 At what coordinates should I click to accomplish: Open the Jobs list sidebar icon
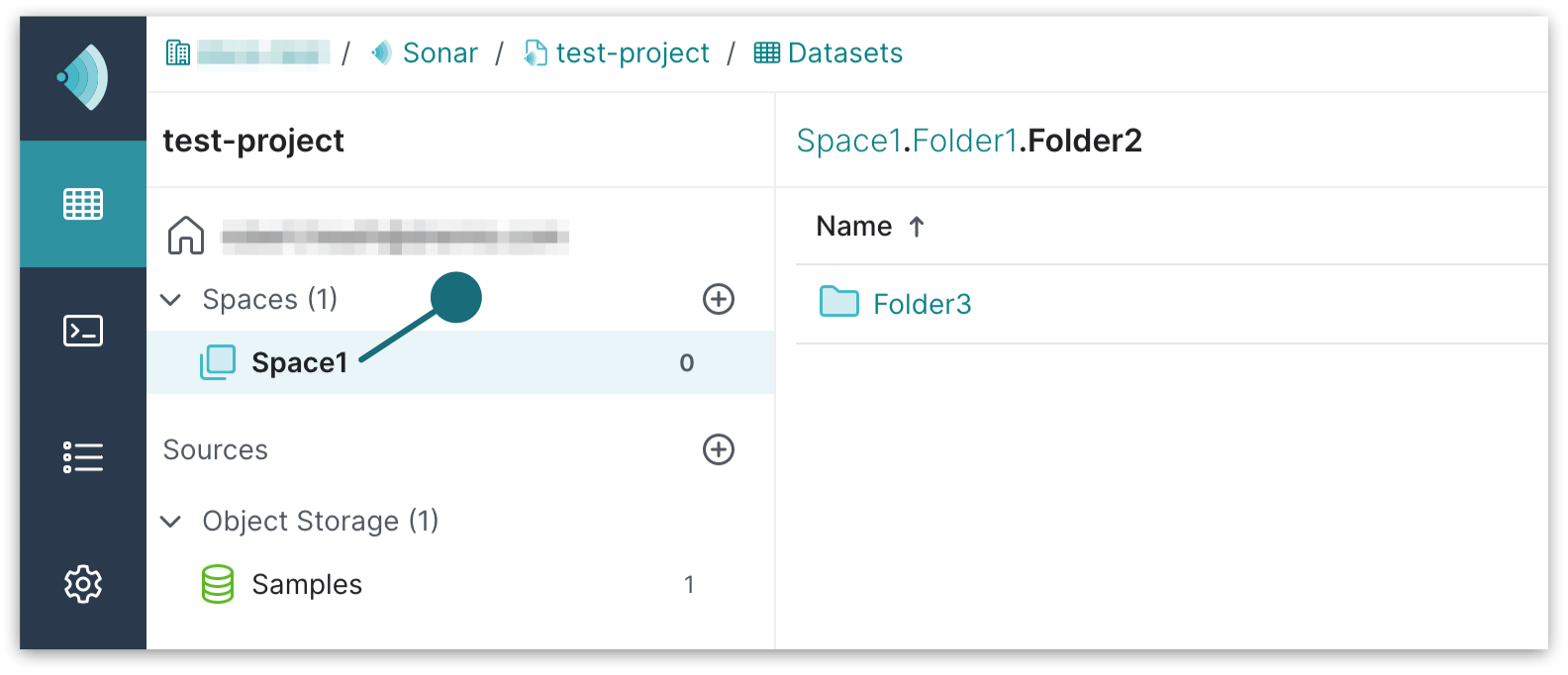(83, 457)
